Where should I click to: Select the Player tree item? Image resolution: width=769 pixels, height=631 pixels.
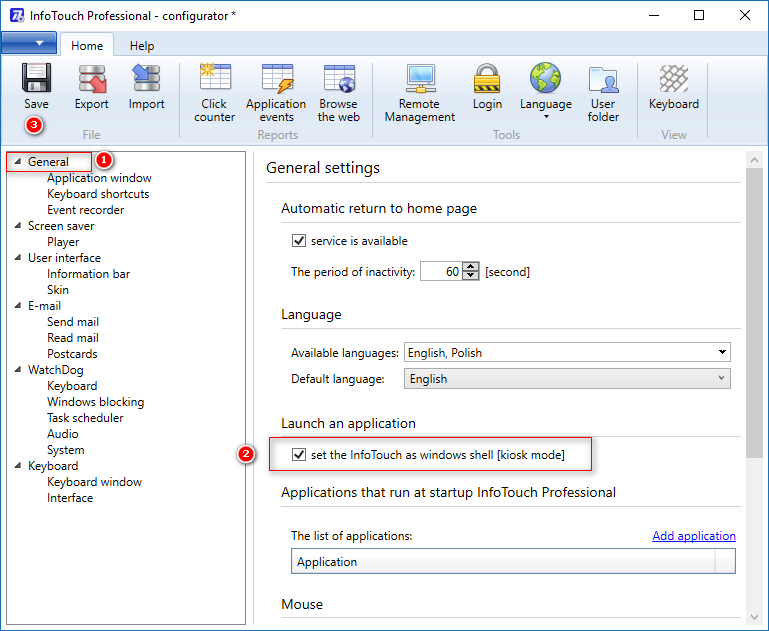tap(63, 242)
